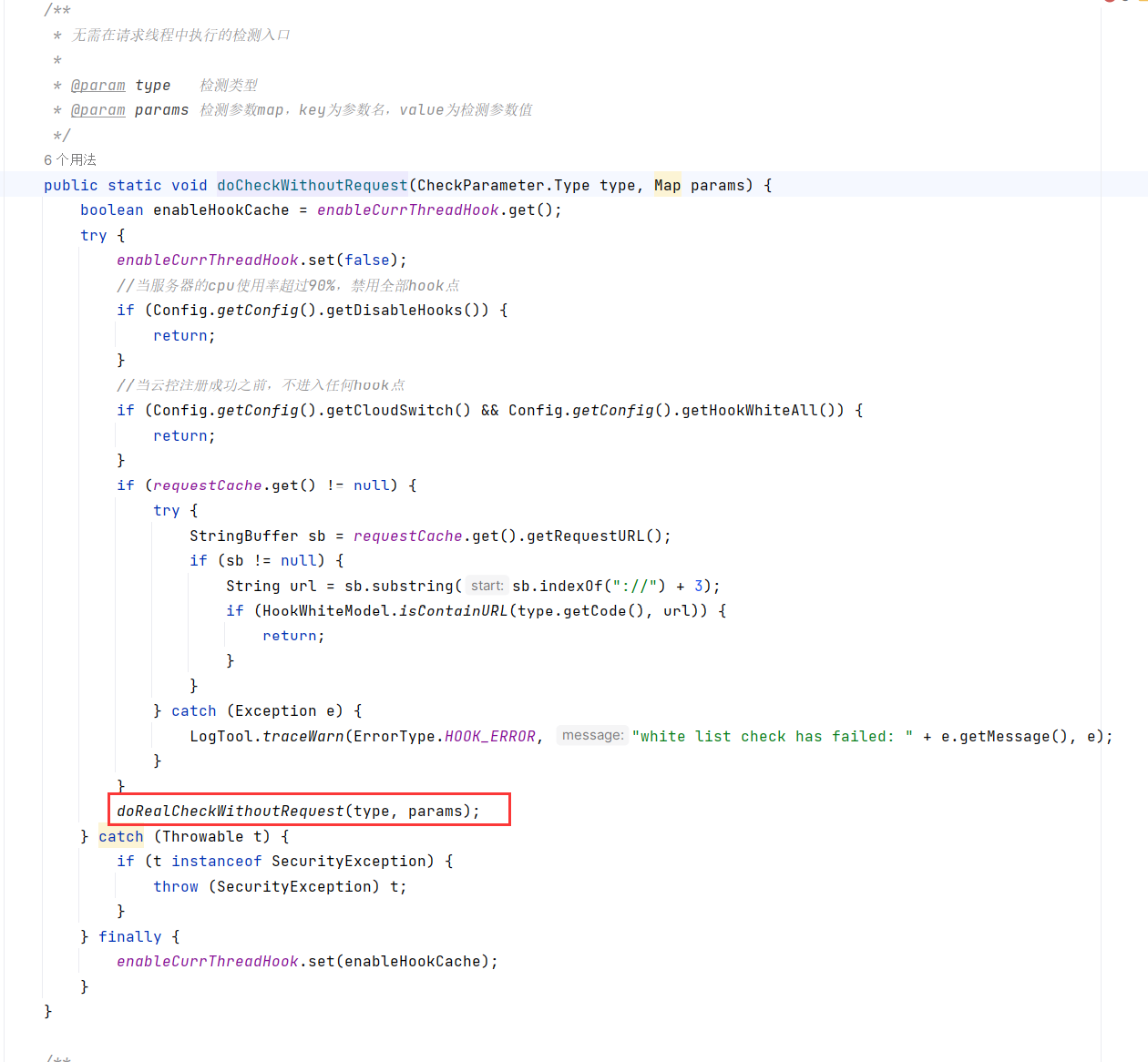Image resolution: width=1148 pixels, height=1062 pixels.
Task: Click the highlighted Map parameter type
Action: point(667,185)
